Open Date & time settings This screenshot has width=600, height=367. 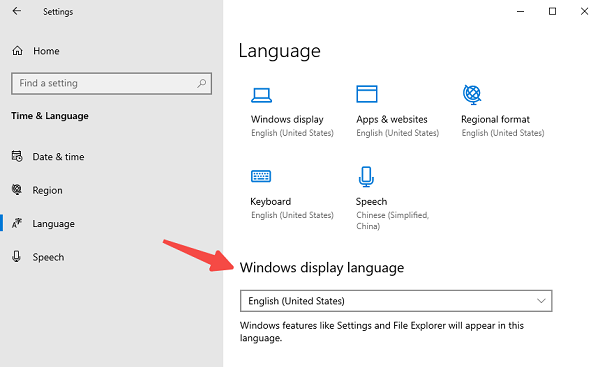click(x=58, y=157)
